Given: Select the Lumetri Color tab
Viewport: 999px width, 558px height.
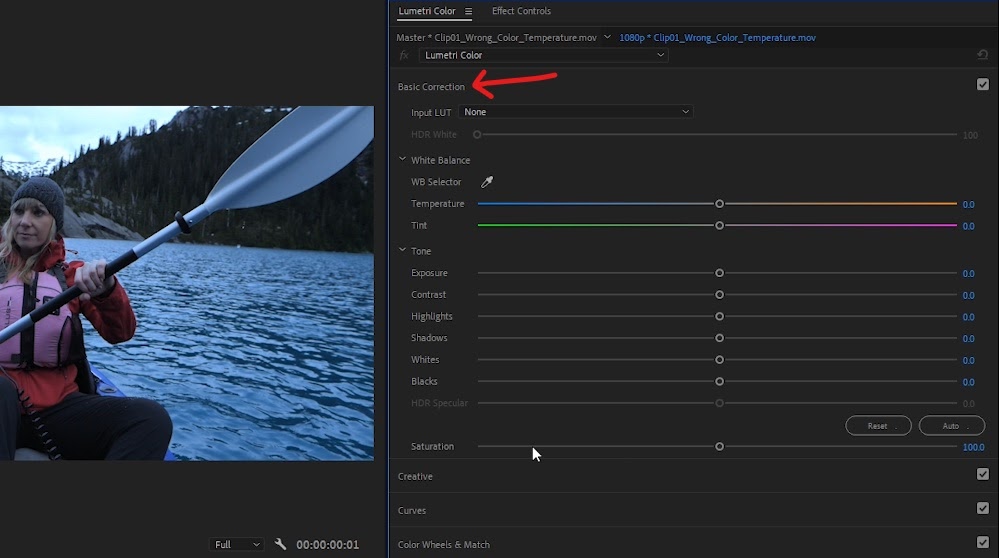Looking at the screenshot, I should coord(427,11).
